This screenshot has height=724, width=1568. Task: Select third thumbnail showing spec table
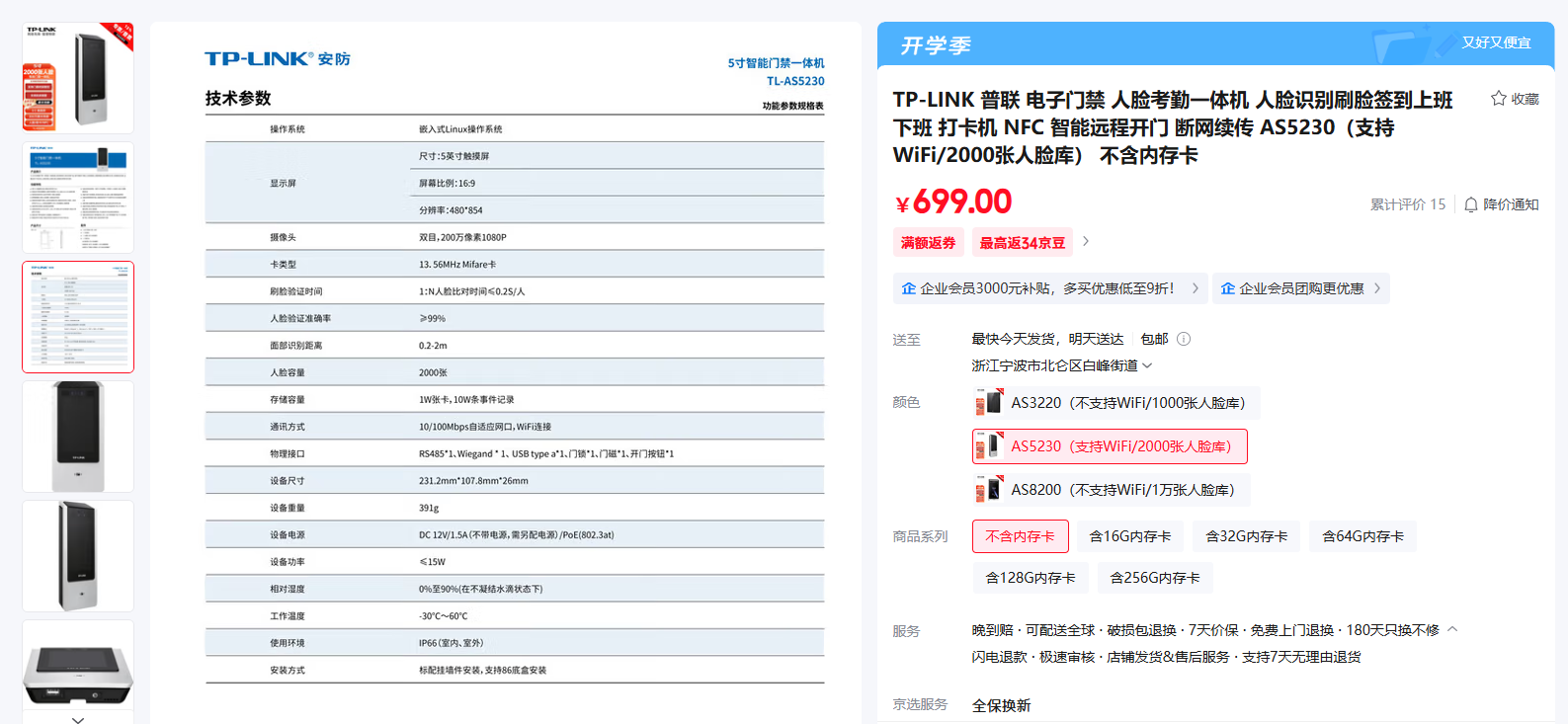(78, 317)
